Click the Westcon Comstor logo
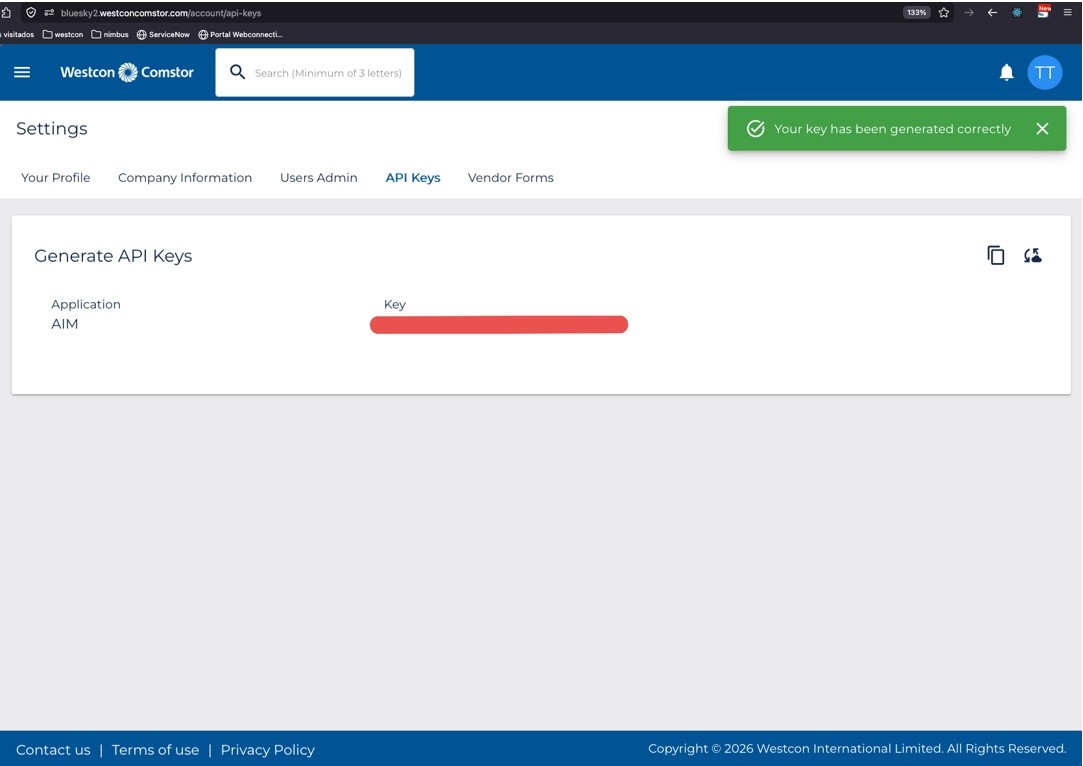This screenshot has height=766, width=1083. 127,72
